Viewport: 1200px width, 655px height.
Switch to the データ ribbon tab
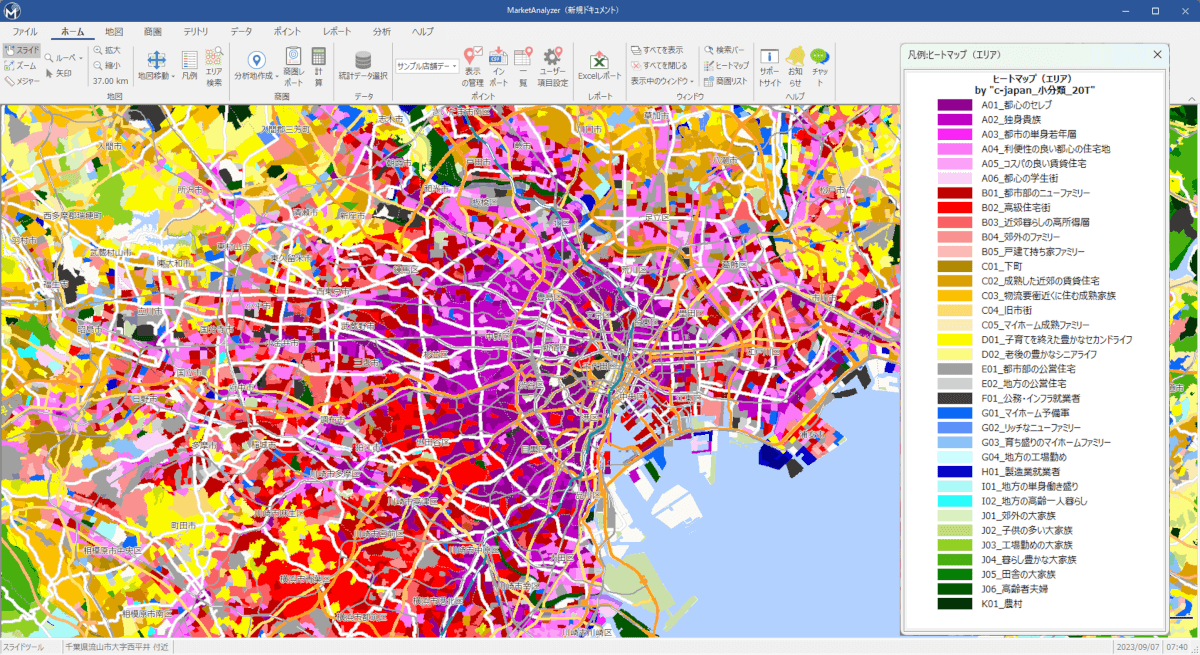point(241,32)
